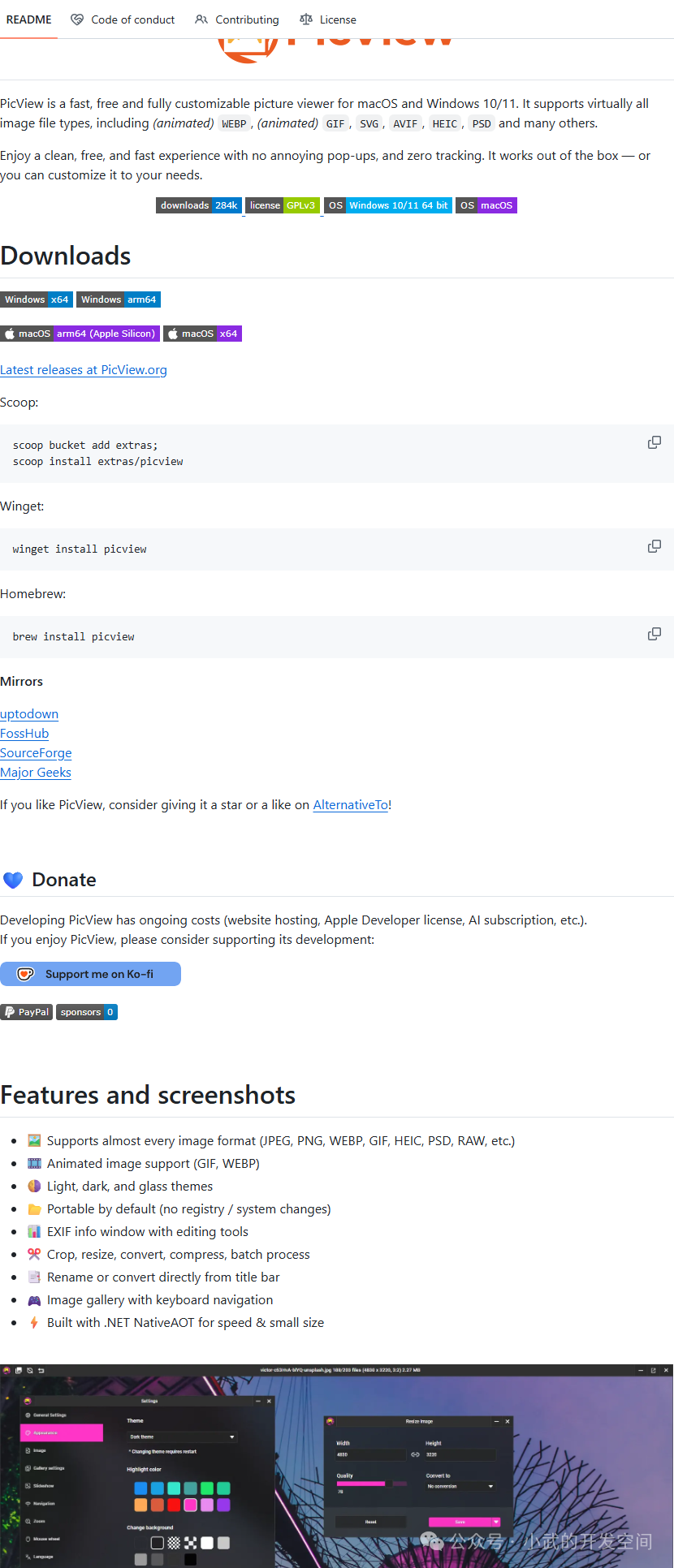Click 'EXIF info window with editing tools'
Viewport: 674px width, 1568px height.
148,1231
